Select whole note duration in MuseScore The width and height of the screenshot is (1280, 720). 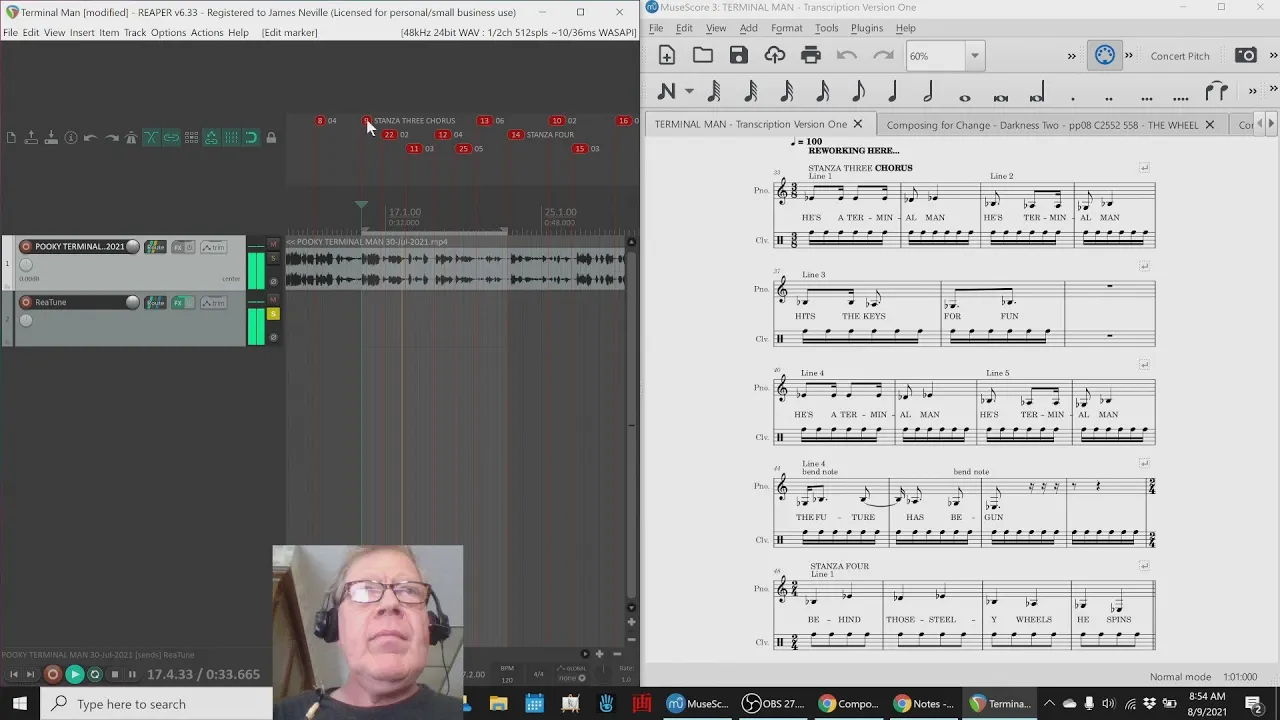tap(965, 97)
